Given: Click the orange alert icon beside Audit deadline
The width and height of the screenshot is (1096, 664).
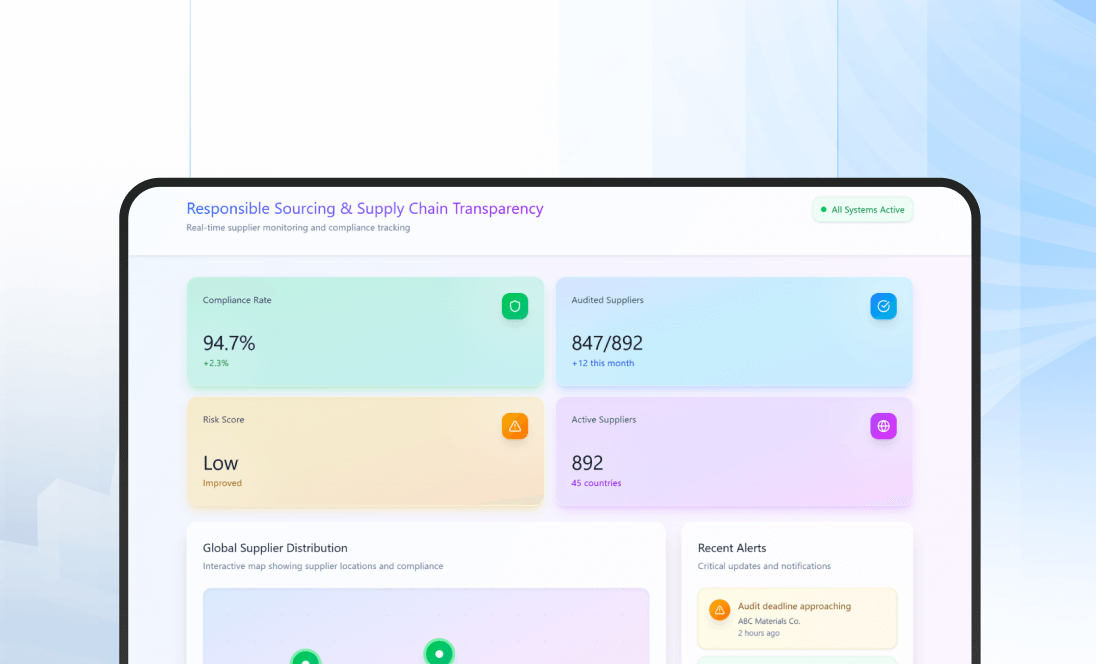Looking at the screenshot, I should click(x=720, y=608).
